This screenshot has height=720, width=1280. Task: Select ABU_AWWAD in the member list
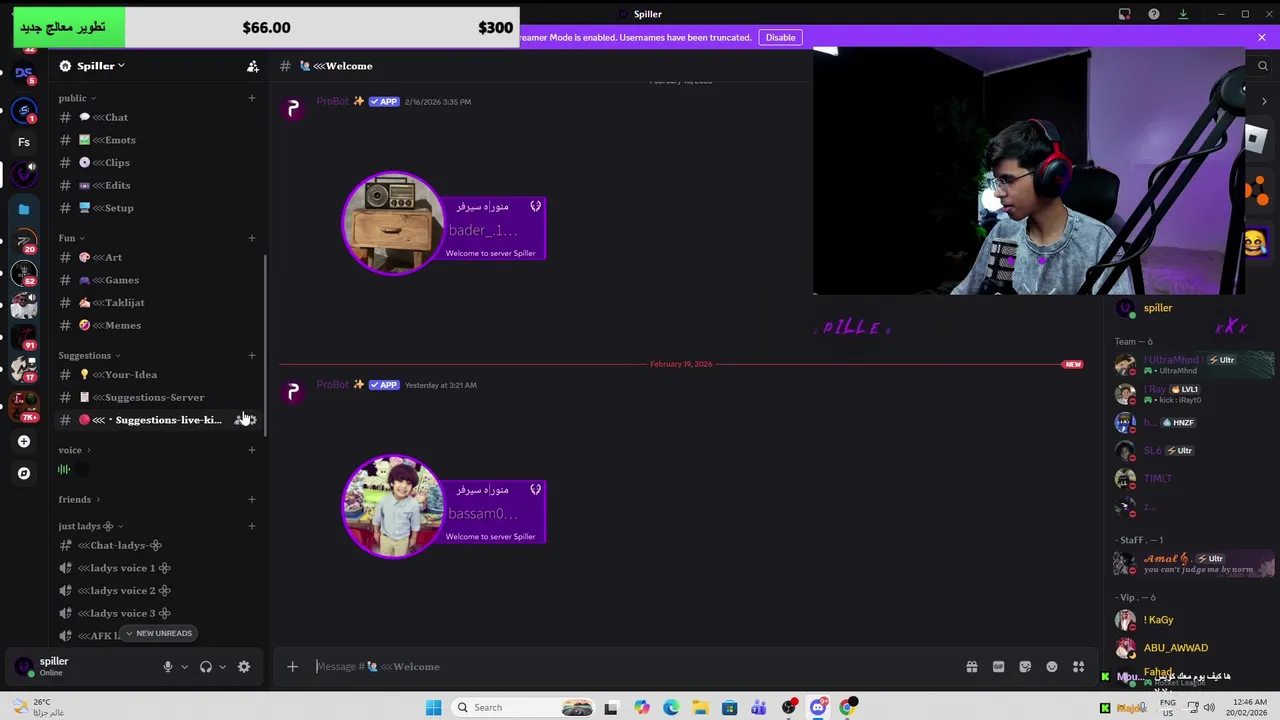(x=1176, y=648)
